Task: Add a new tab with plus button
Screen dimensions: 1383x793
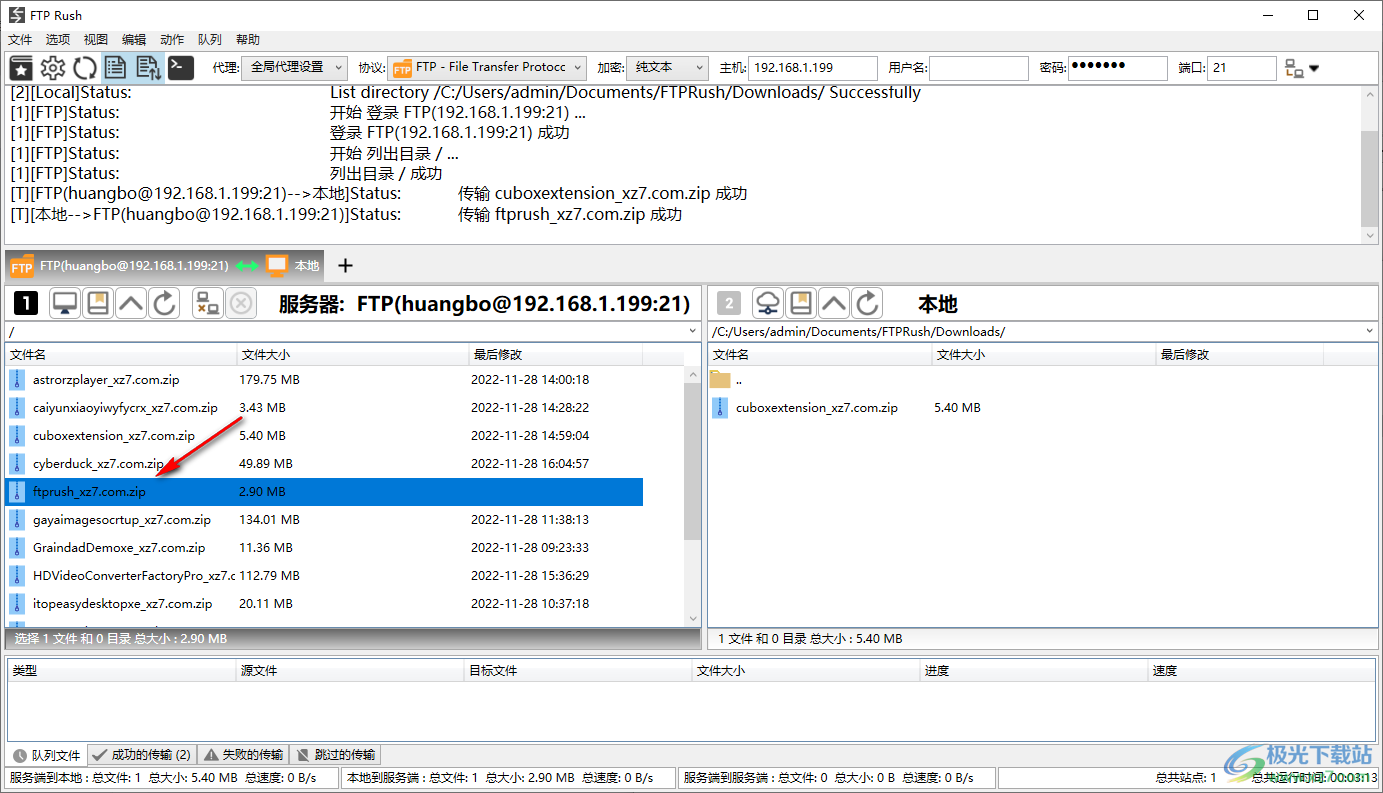Action: tap(345, 265)
